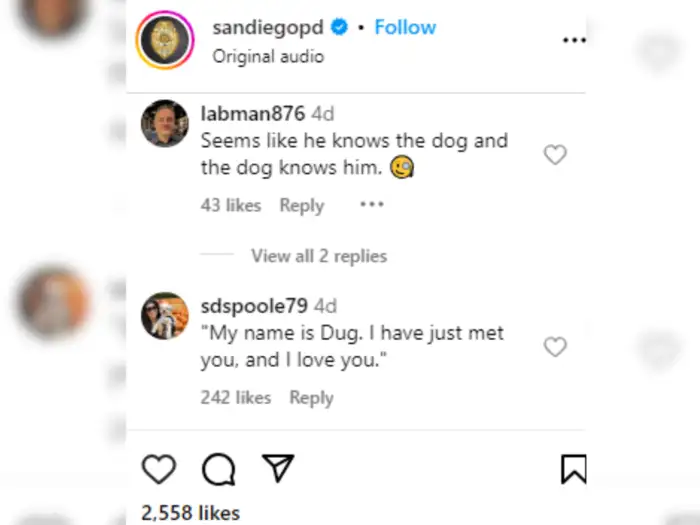The height and width of the screenshot is (525, 700).
Task: Like the post with heart icon
Action: 158,469
